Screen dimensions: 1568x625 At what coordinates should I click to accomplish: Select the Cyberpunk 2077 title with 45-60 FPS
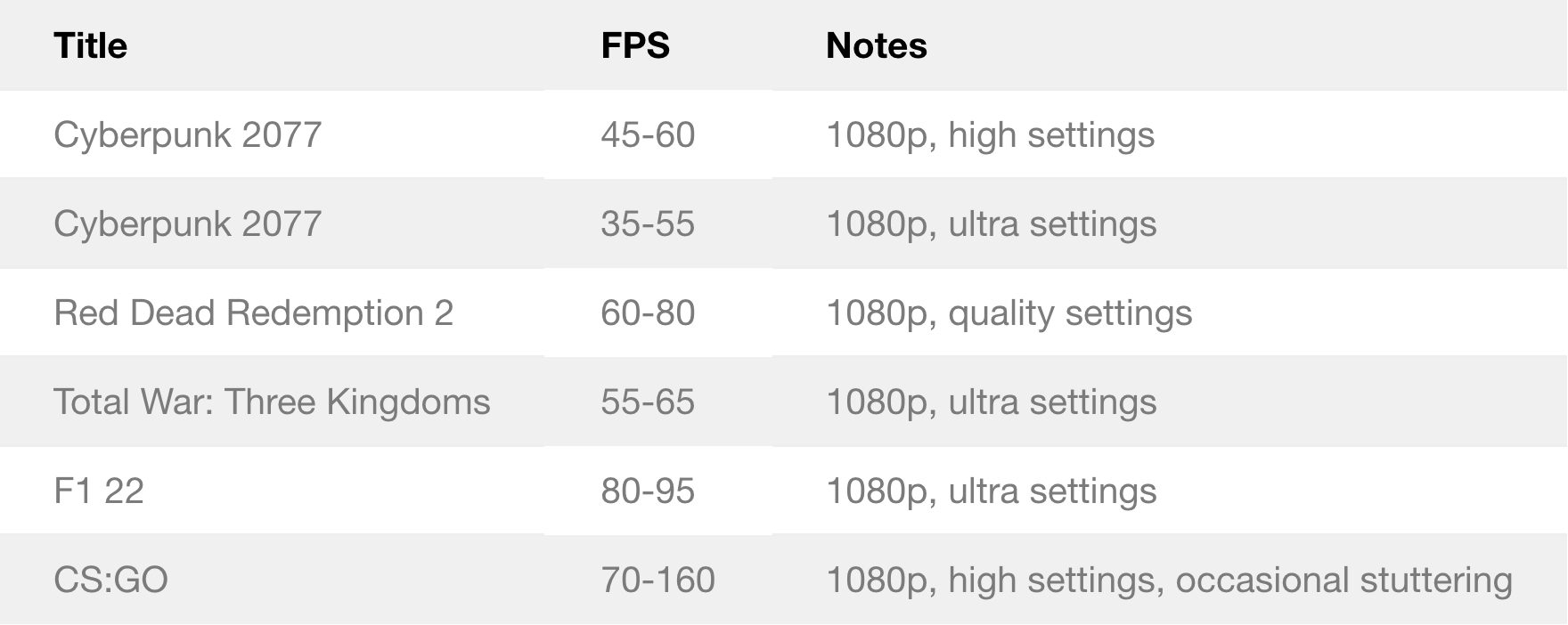click(x=187, y=134)
